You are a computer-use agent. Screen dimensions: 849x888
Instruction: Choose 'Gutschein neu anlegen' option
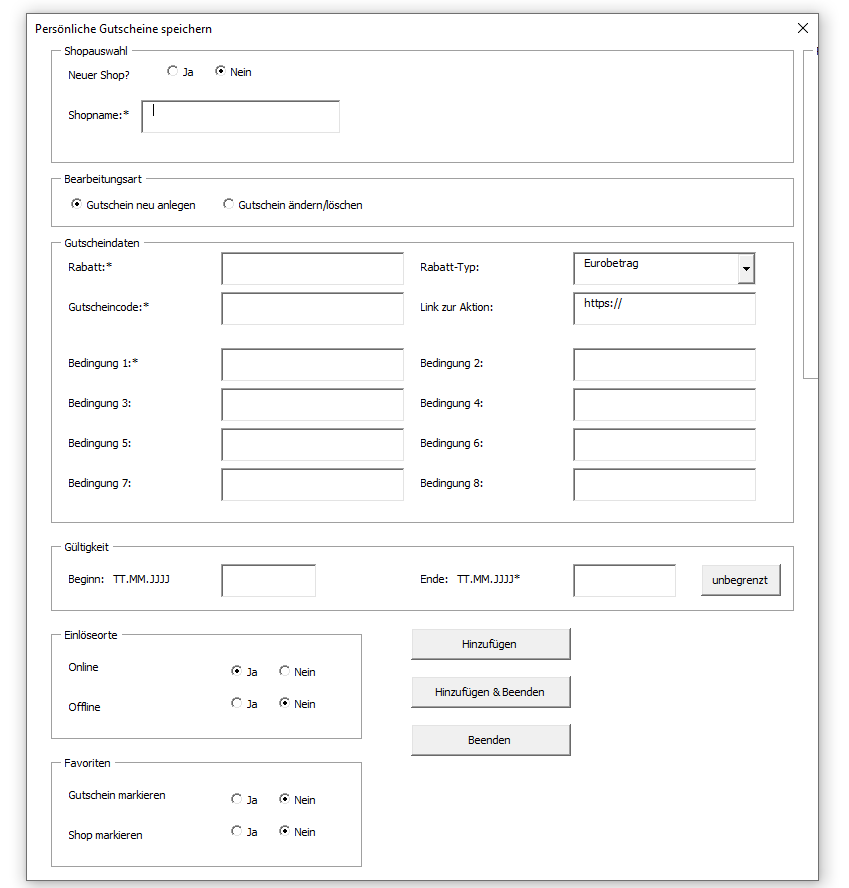click(x=77, y=204)
